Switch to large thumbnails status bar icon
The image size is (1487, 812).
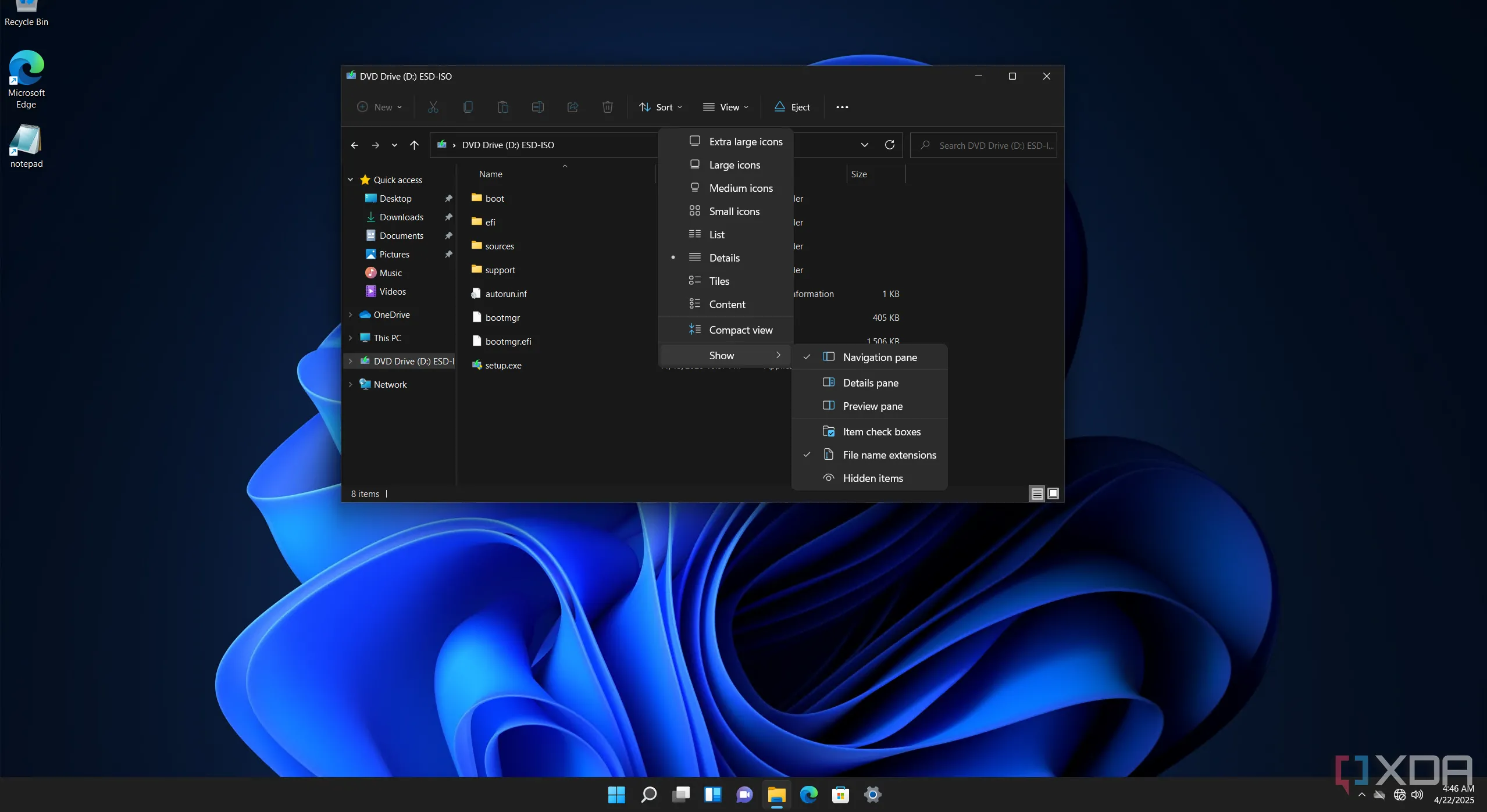pyautogui.click(x=1053, y=494)
